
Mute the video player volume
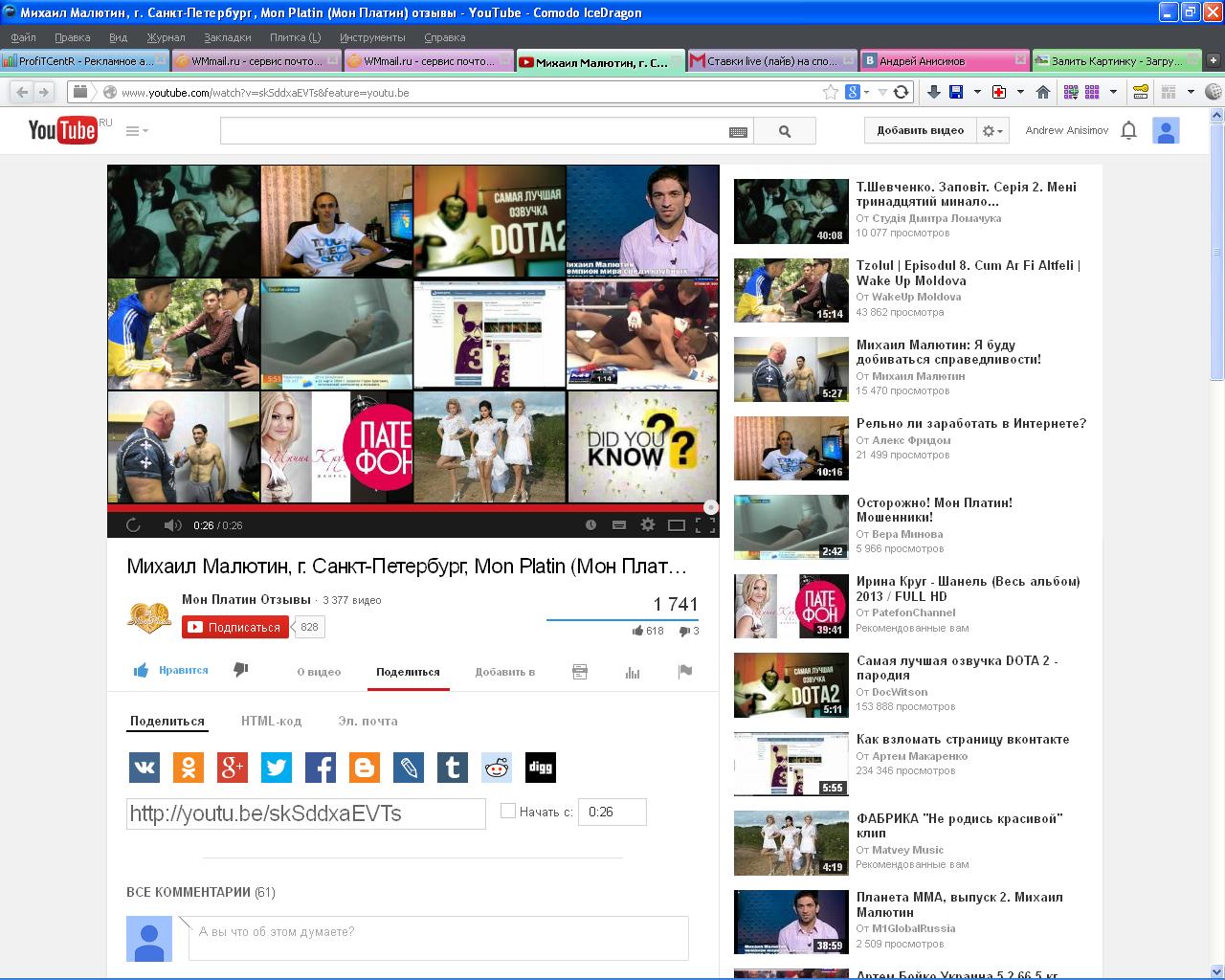point(172,524)
